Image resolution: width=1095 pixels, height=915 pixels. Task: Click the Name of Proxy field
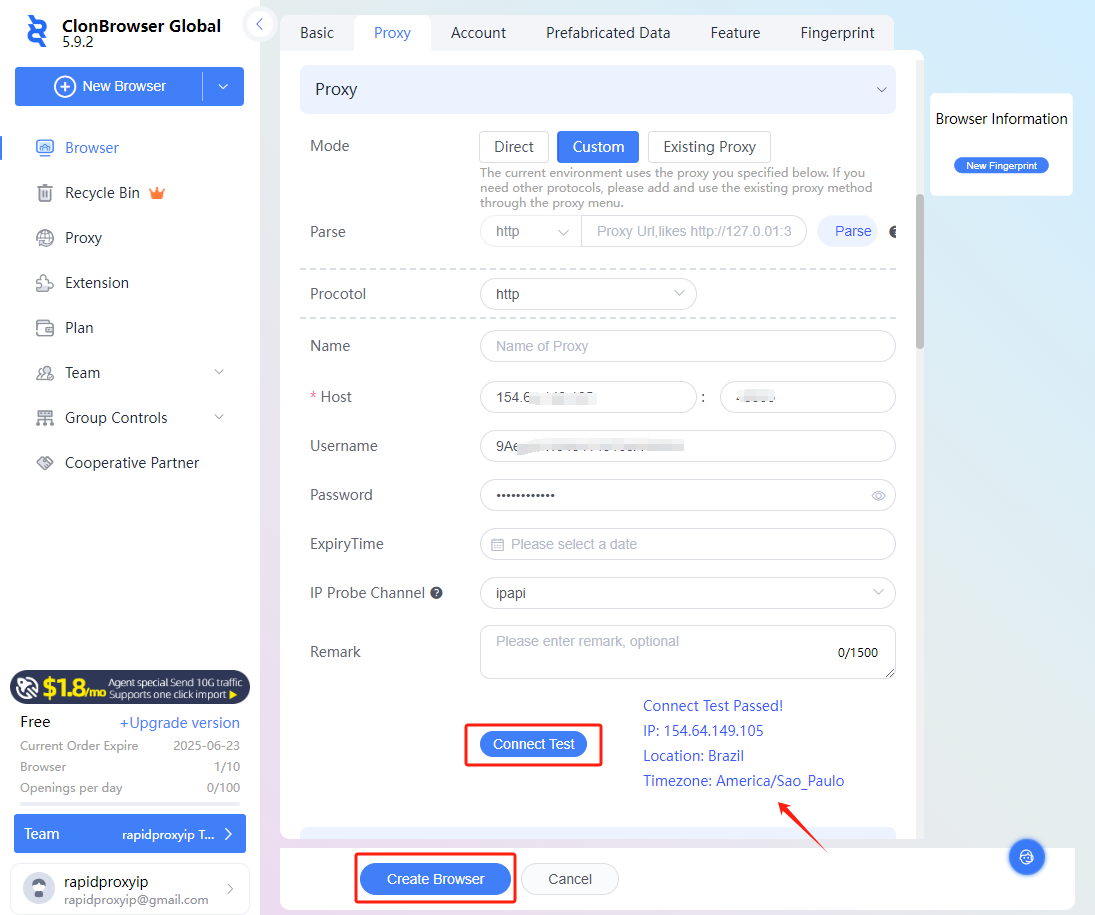click(x=688, y=346)
